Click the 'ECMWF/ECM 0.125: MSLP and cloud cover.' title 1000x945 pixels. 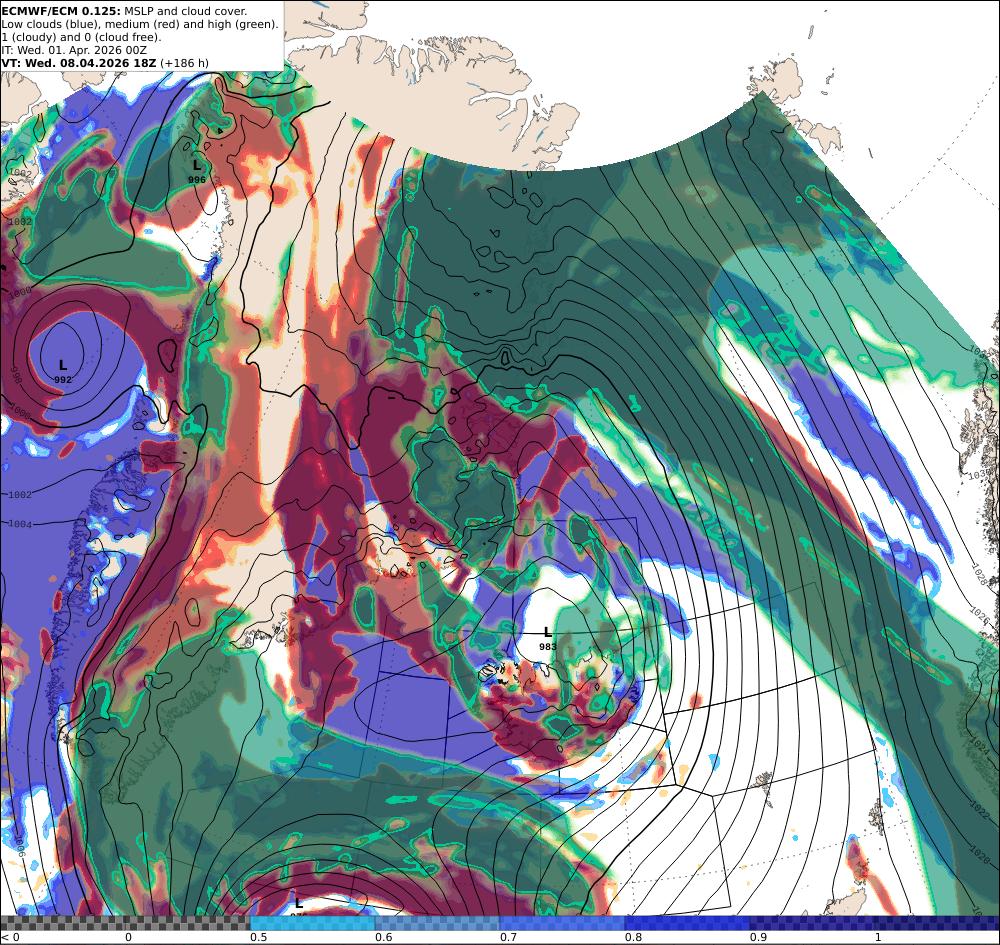point(124,11)
